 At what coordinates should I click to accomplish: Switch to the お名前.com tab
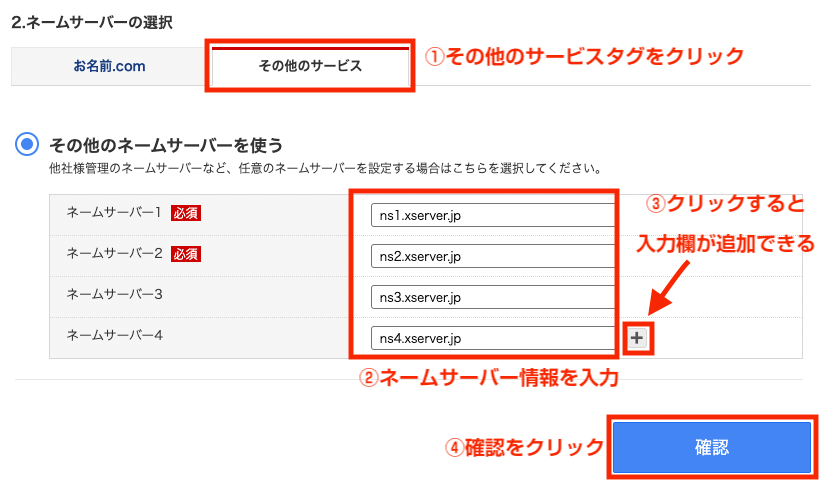(x=109, y=66)
